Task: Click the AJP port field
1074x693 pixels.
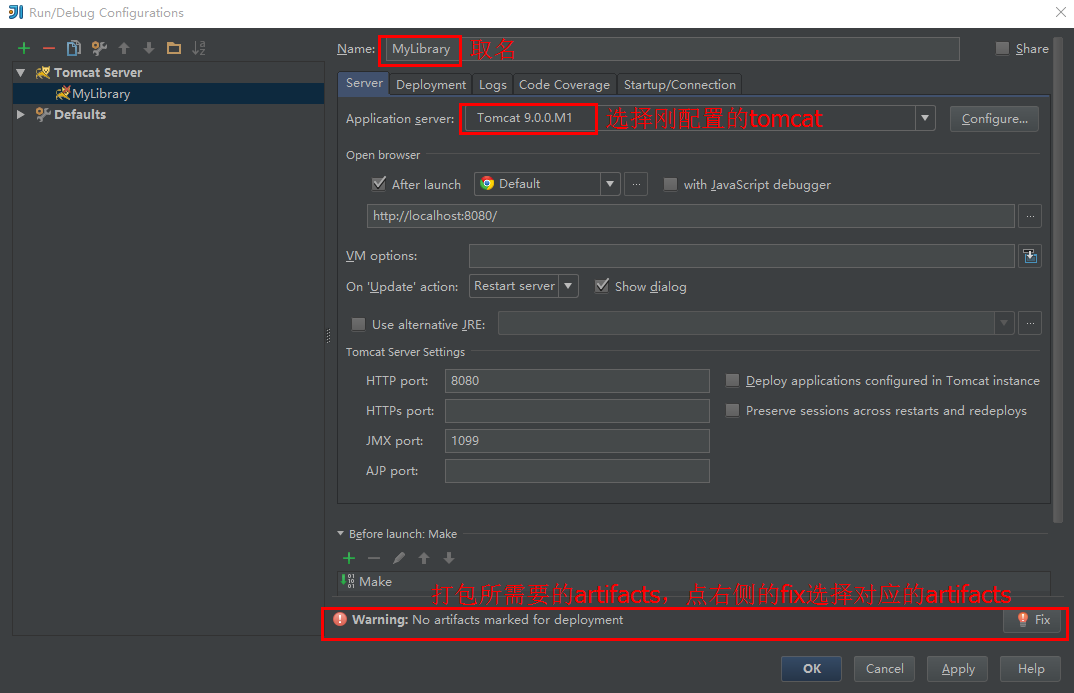Action: click(x=577, y=471)
